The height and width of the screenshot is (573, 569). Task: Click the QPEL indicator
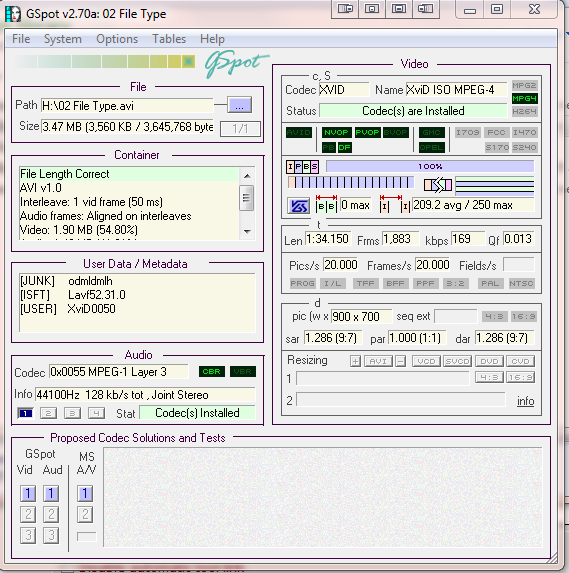coord(432,148)
